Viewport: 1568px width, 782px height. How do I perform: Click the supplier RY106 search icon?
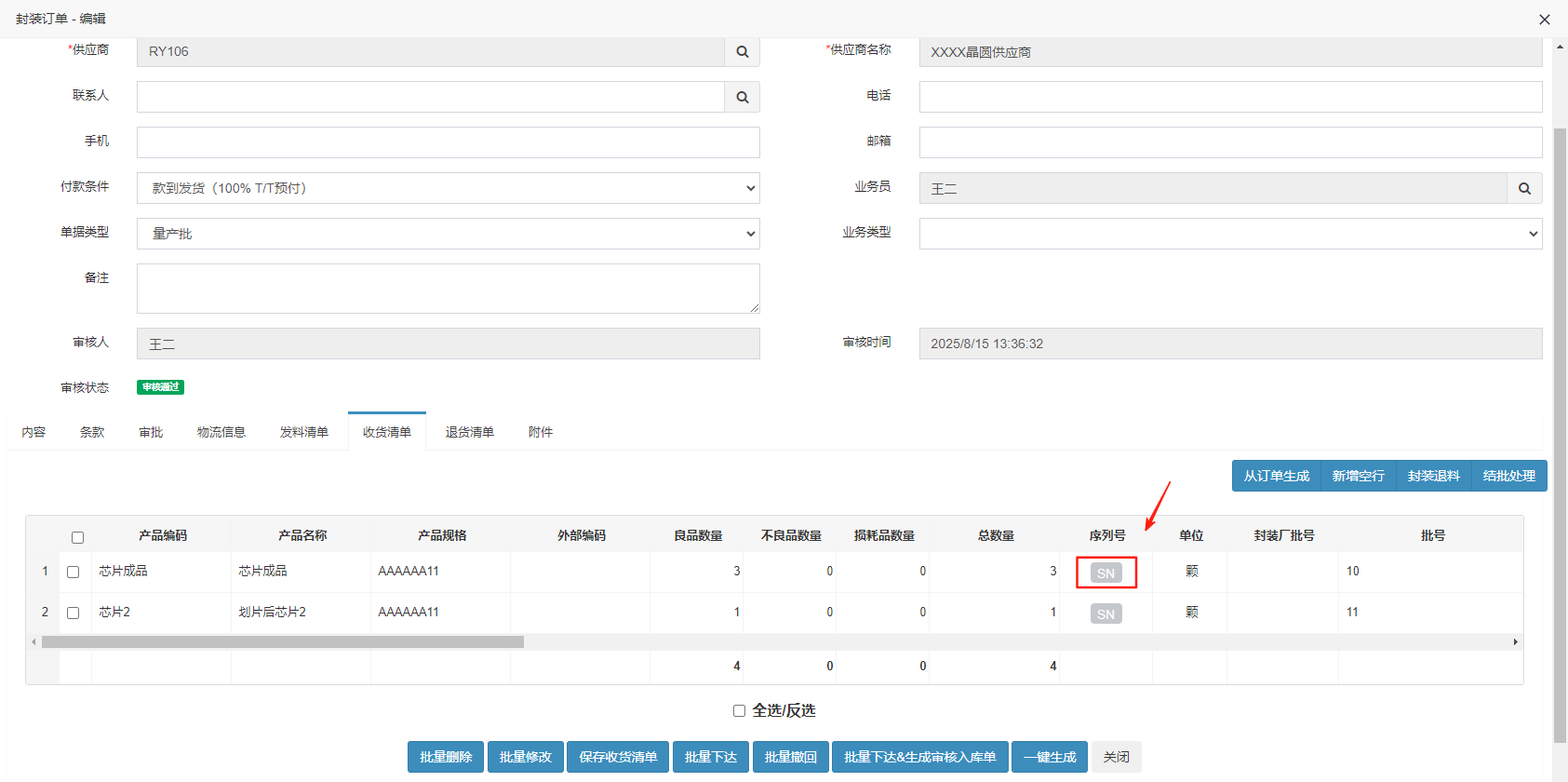tap(742, 51)
